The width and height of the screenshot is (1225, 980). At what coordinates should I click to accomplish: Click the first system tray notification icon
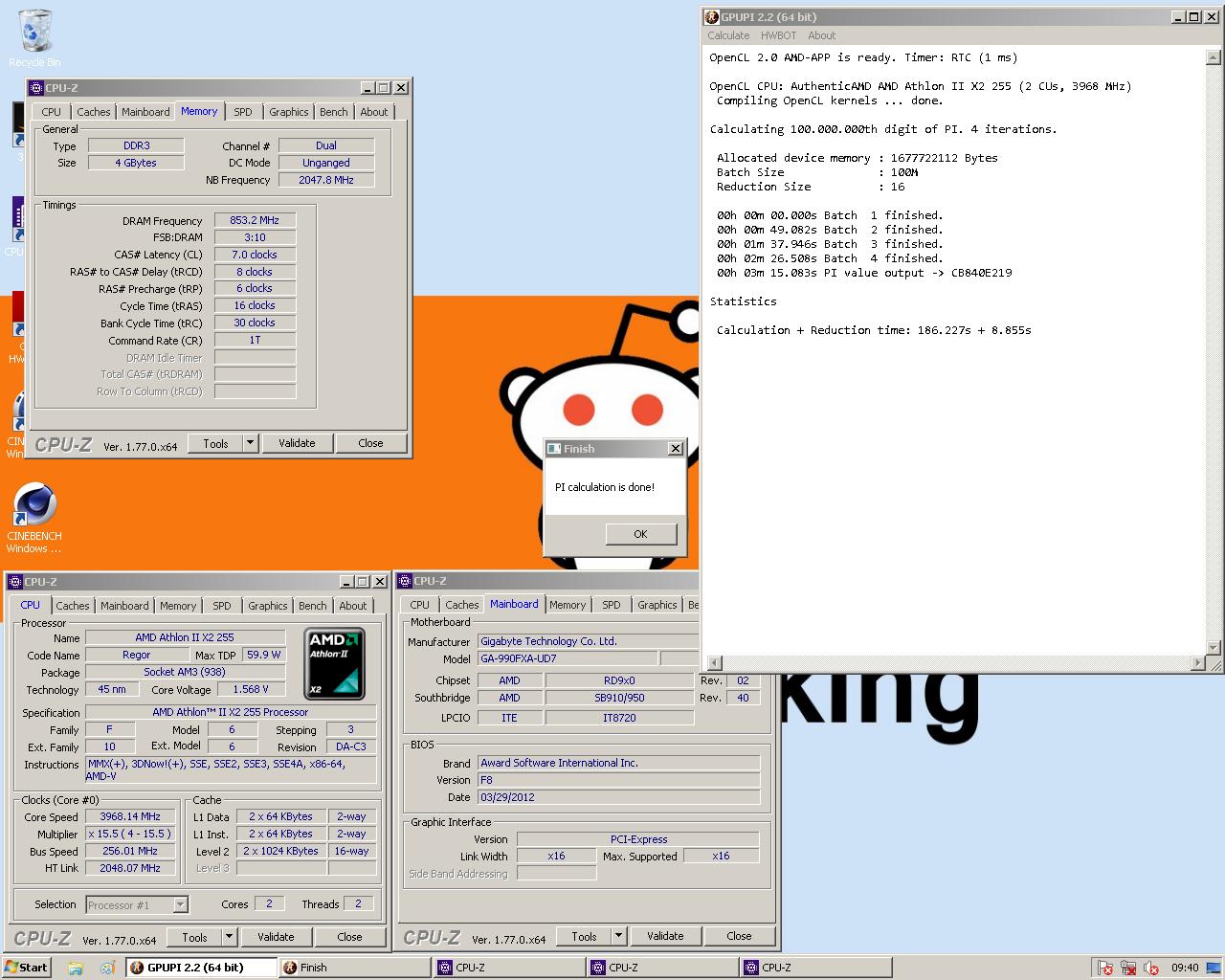tap(1104, 968)
